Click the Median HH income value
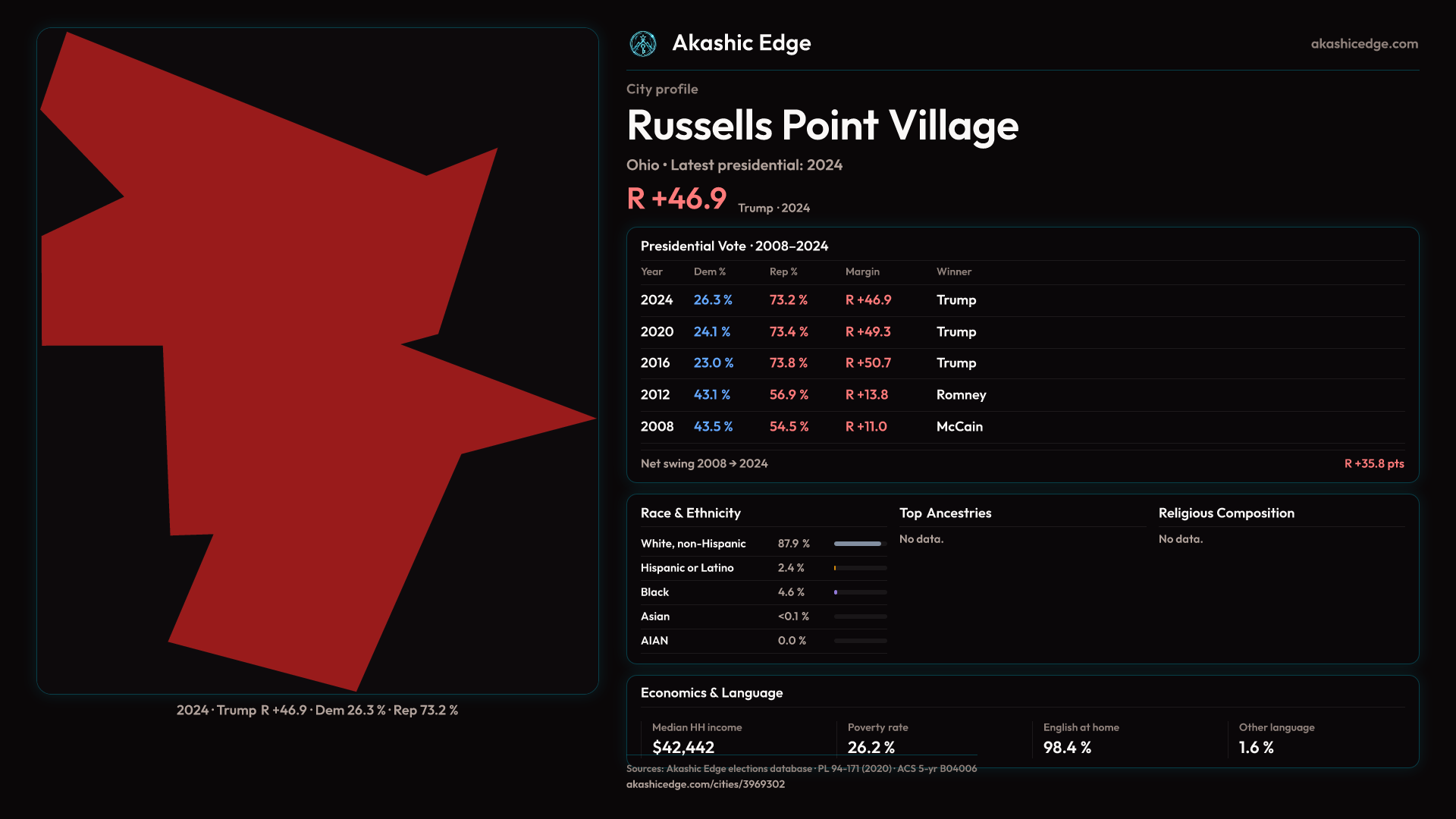Viewport: 1456px width, 819px height. tap(682, 747)
